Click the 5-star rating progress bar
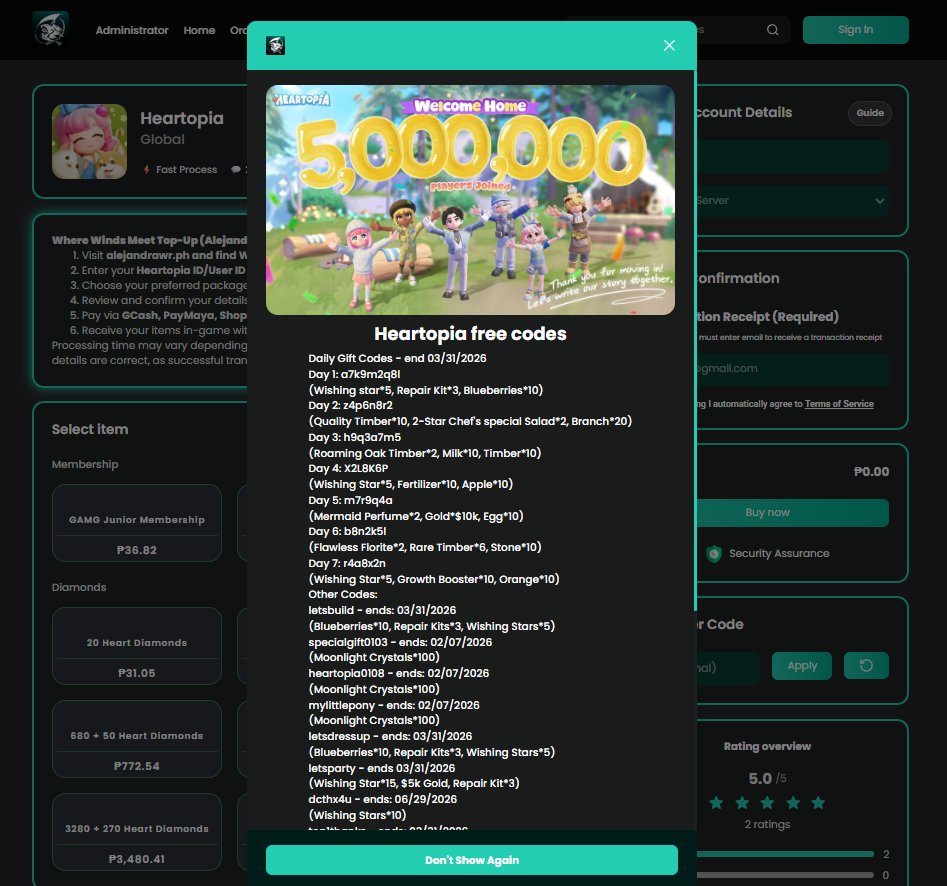The width and height of the screenshot is (947, 886). coord(785,854)
